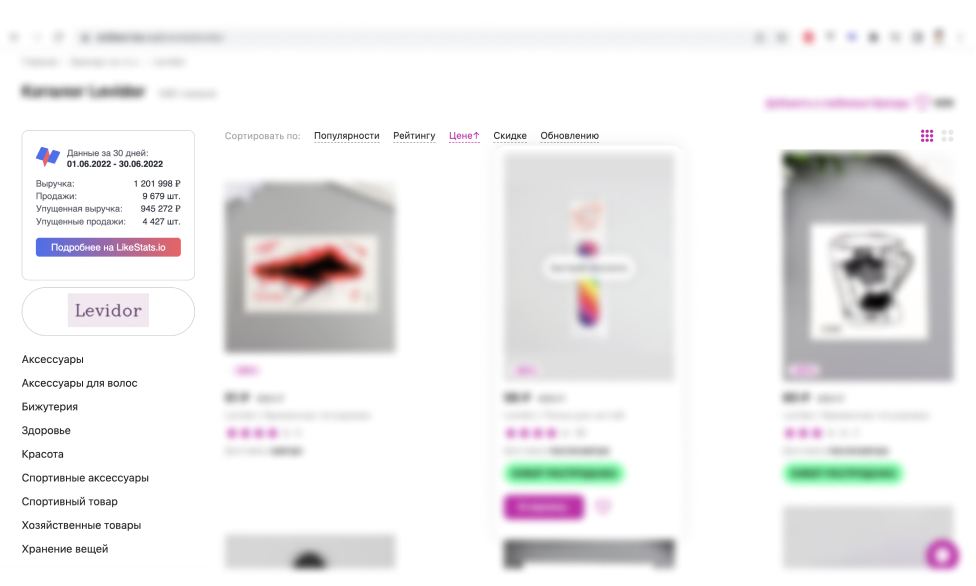Add the middle product to favorites heart
This screenshot has height=586, width=976.
tap(603, 506)
